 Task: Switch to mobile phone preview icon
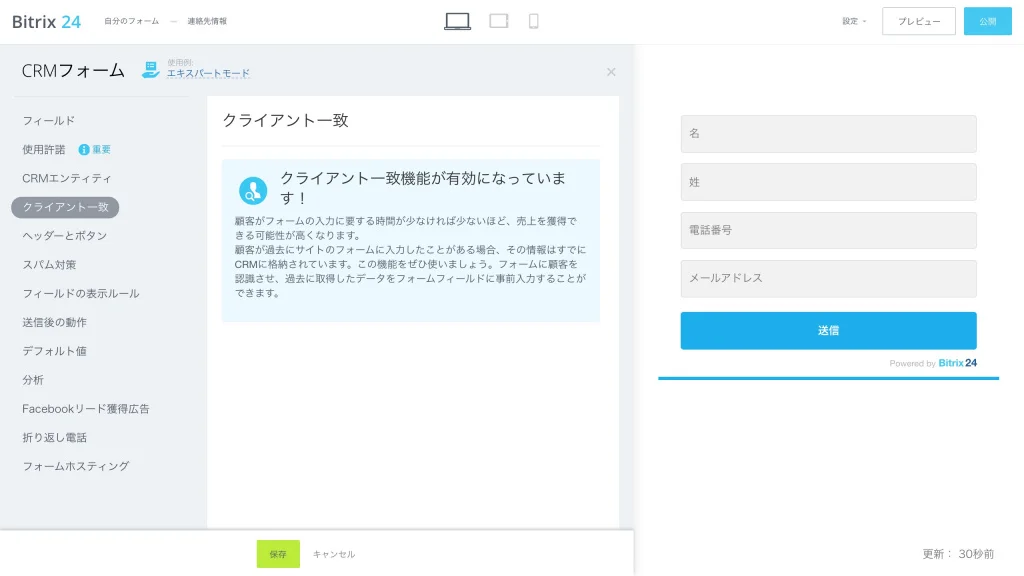pos(534,21)
